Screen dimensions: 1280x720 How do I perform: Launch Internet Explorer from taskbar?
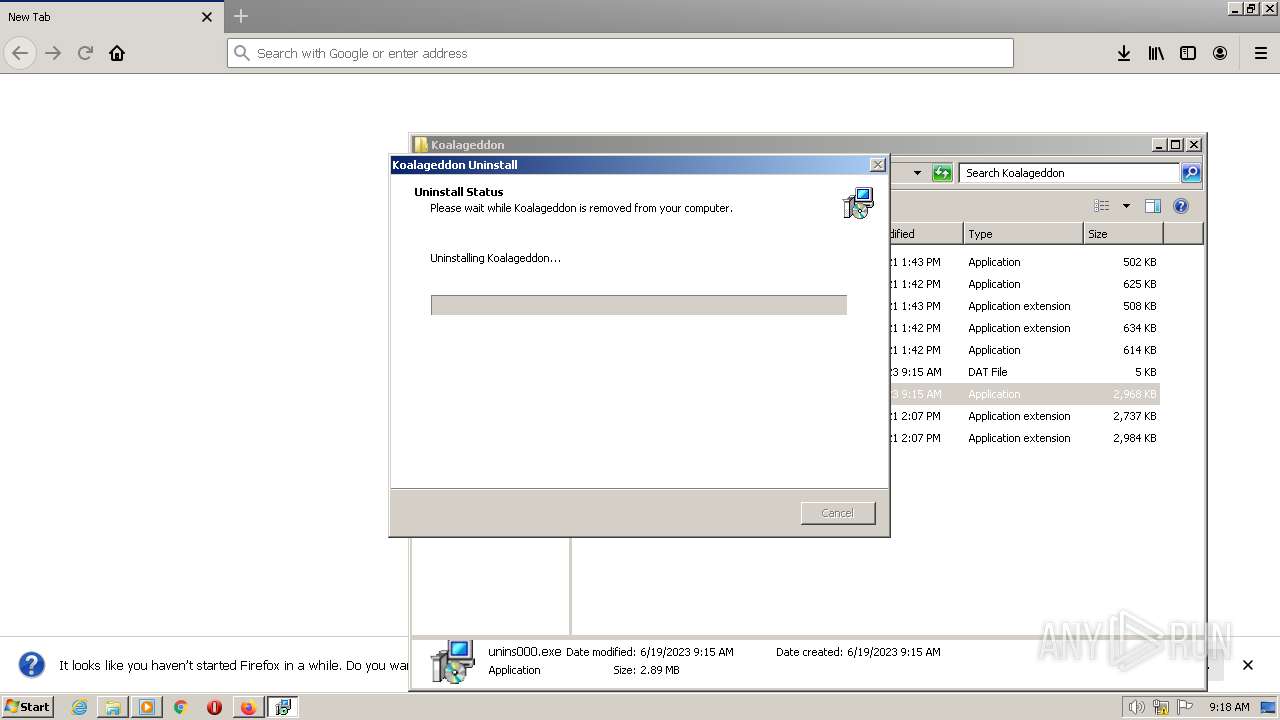click(79, 707)
